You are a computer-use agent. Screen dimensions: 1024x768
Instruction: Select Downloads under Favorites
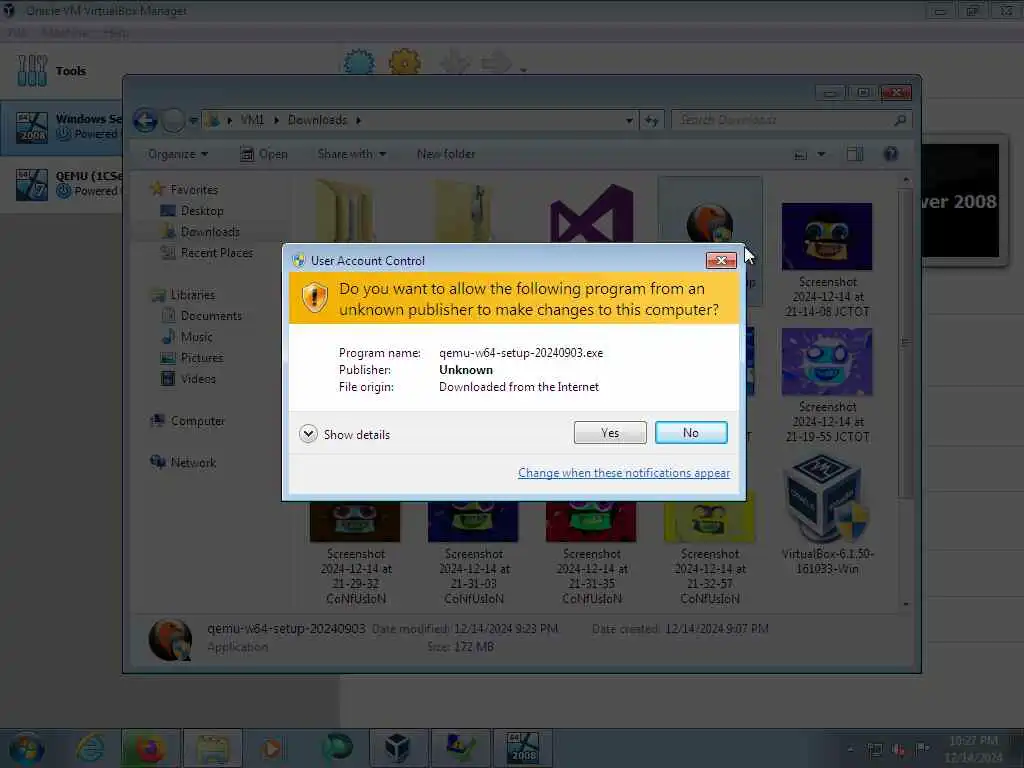tap(210, 232)
